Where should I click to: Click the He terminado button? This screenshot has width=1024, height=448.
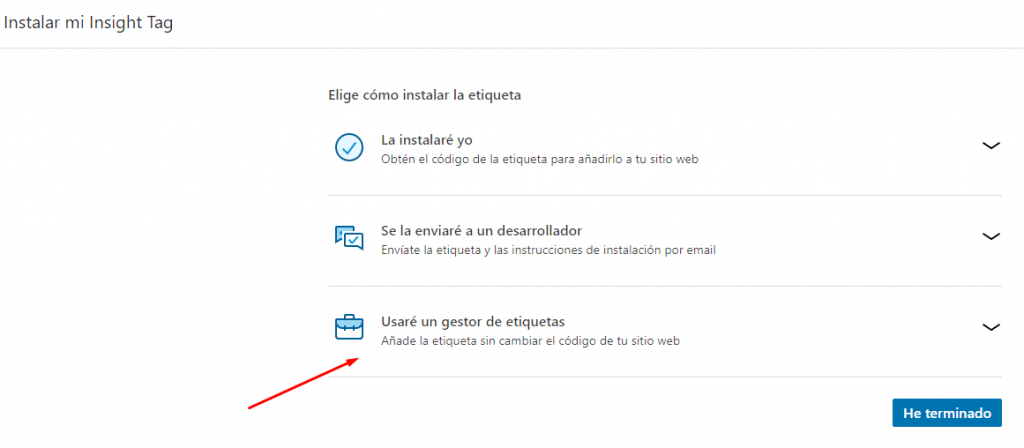click(947, 413)
